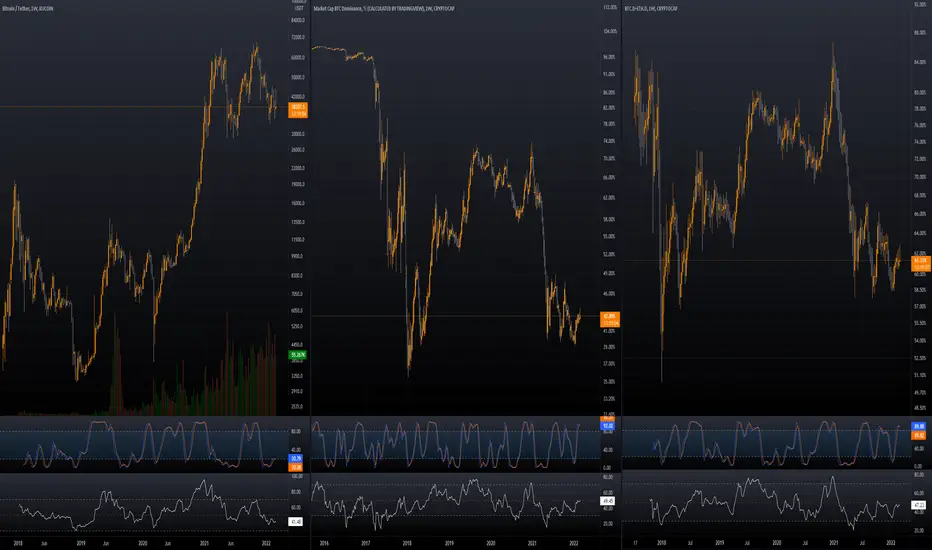932x550 pixels.
Task: Click 84.00% on BTC.D+ETH.D price axis
Action: coord(920,62)
